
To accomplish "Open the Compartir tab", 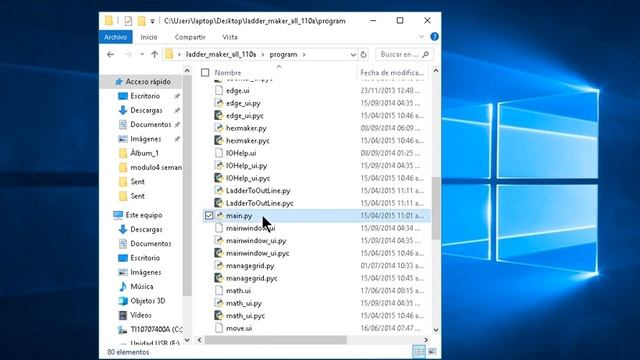I will click(190, 37).
